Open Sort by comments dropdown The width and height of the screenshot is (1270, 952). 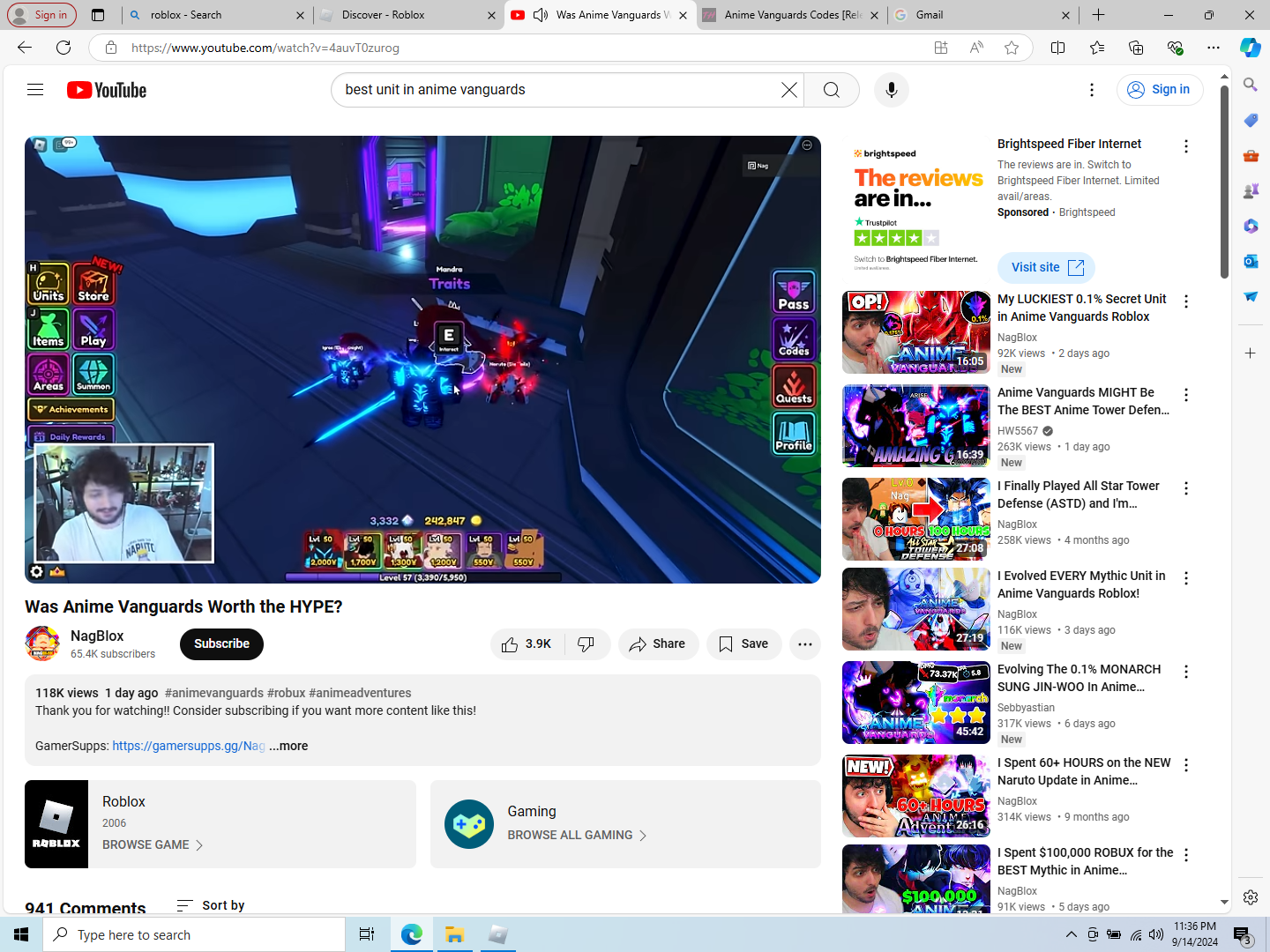tap(211, 905)
